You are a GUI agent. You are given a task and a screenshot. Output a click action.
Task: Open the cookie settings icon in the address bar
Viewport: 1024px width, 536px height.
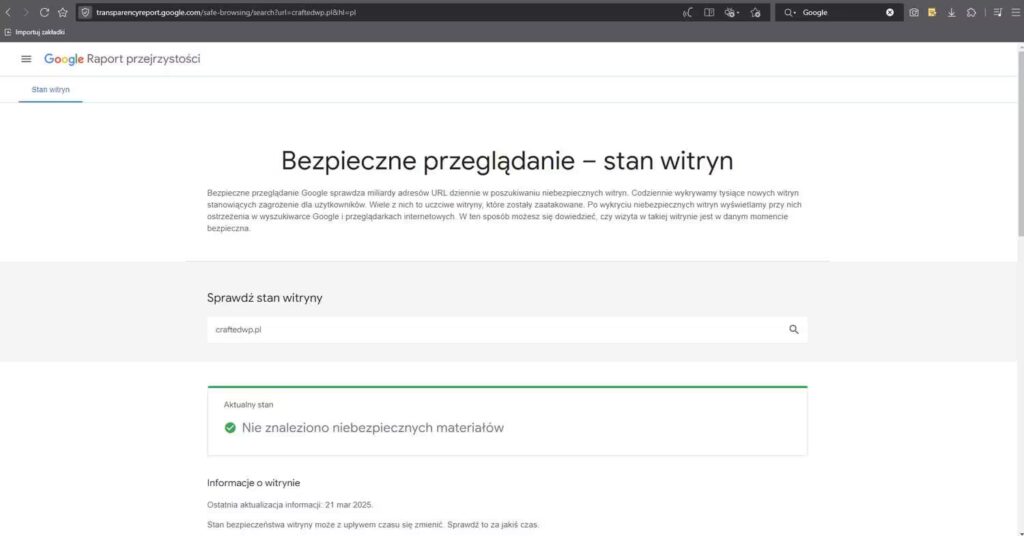[731, 12]
